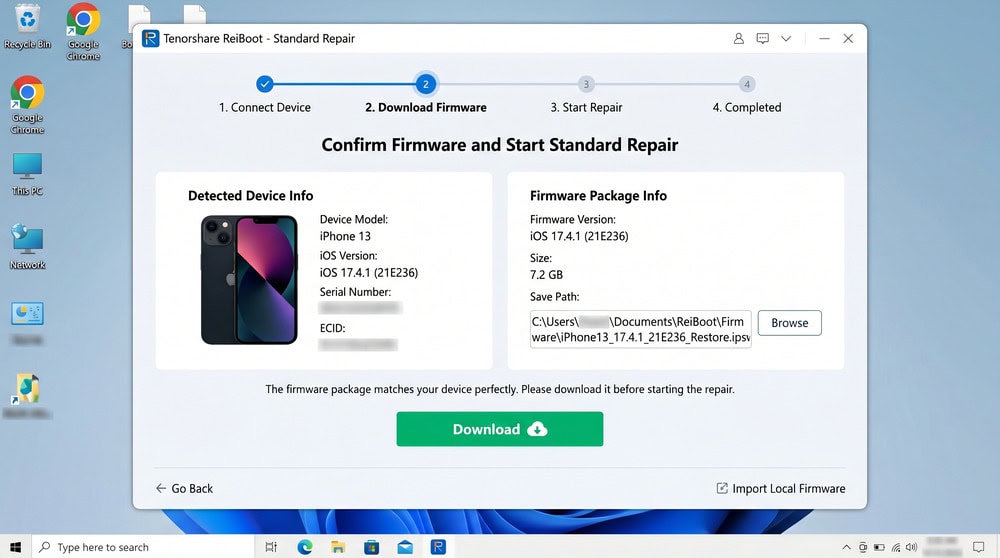Click the volume icon in system tray
The image size is (1000, 558).
(911, 547)
